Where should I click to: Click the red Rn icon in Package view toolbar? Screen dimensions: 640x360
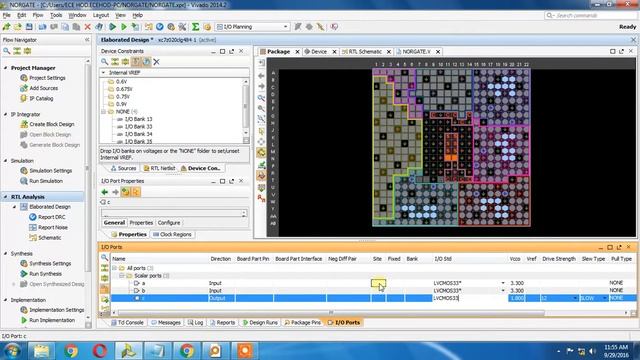tap(261, 198)
